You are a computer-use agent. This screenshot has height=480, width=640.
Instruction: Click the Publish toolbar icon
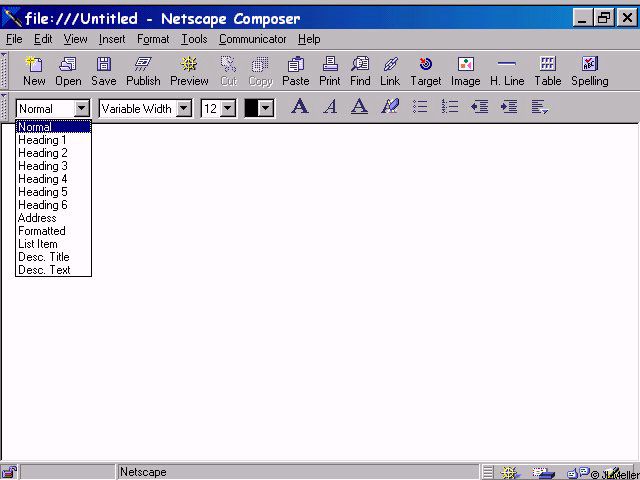(x=143, y=71)
